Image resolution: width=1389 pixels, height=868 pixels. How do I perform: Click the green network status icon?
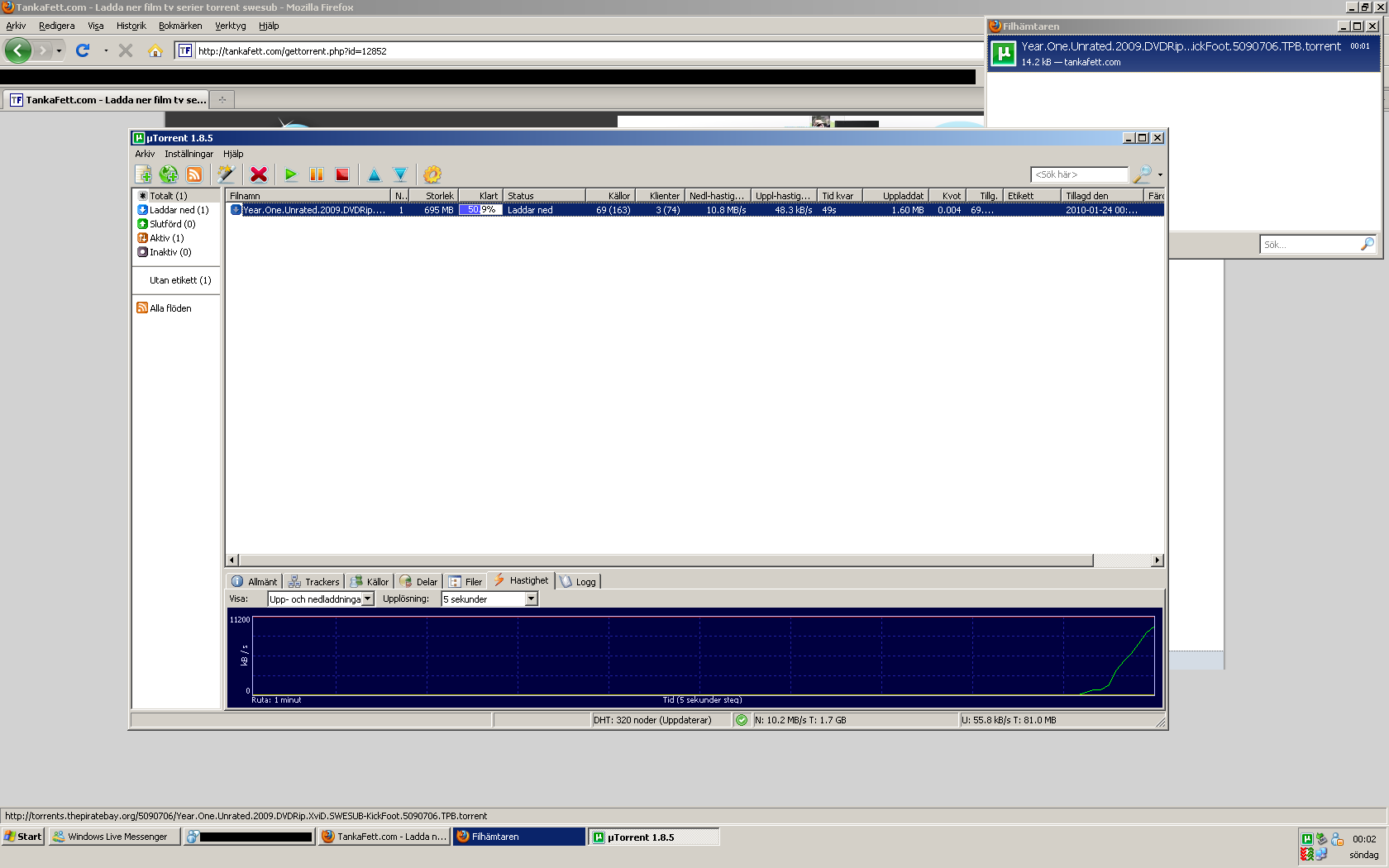click(x=742, y=720)
